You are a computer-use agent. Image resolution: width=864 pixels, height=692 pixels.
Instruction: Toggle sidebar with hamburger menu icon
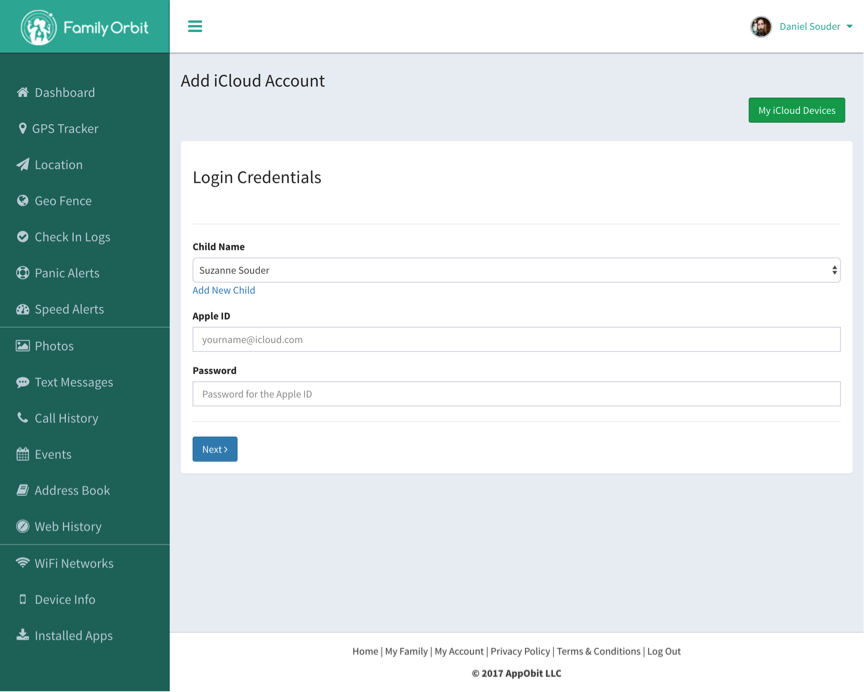pyautogui.click(x=195, y=27)
